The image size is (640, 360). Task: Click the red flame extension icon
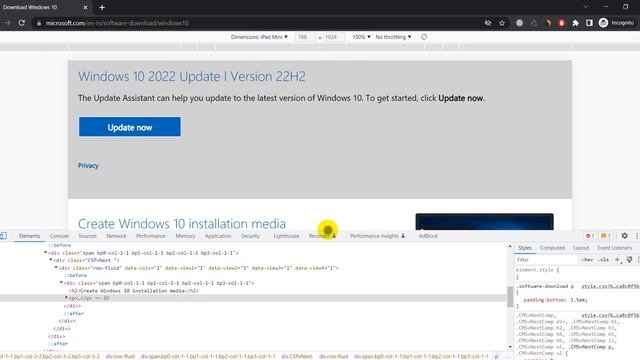[x=562, y=23]
